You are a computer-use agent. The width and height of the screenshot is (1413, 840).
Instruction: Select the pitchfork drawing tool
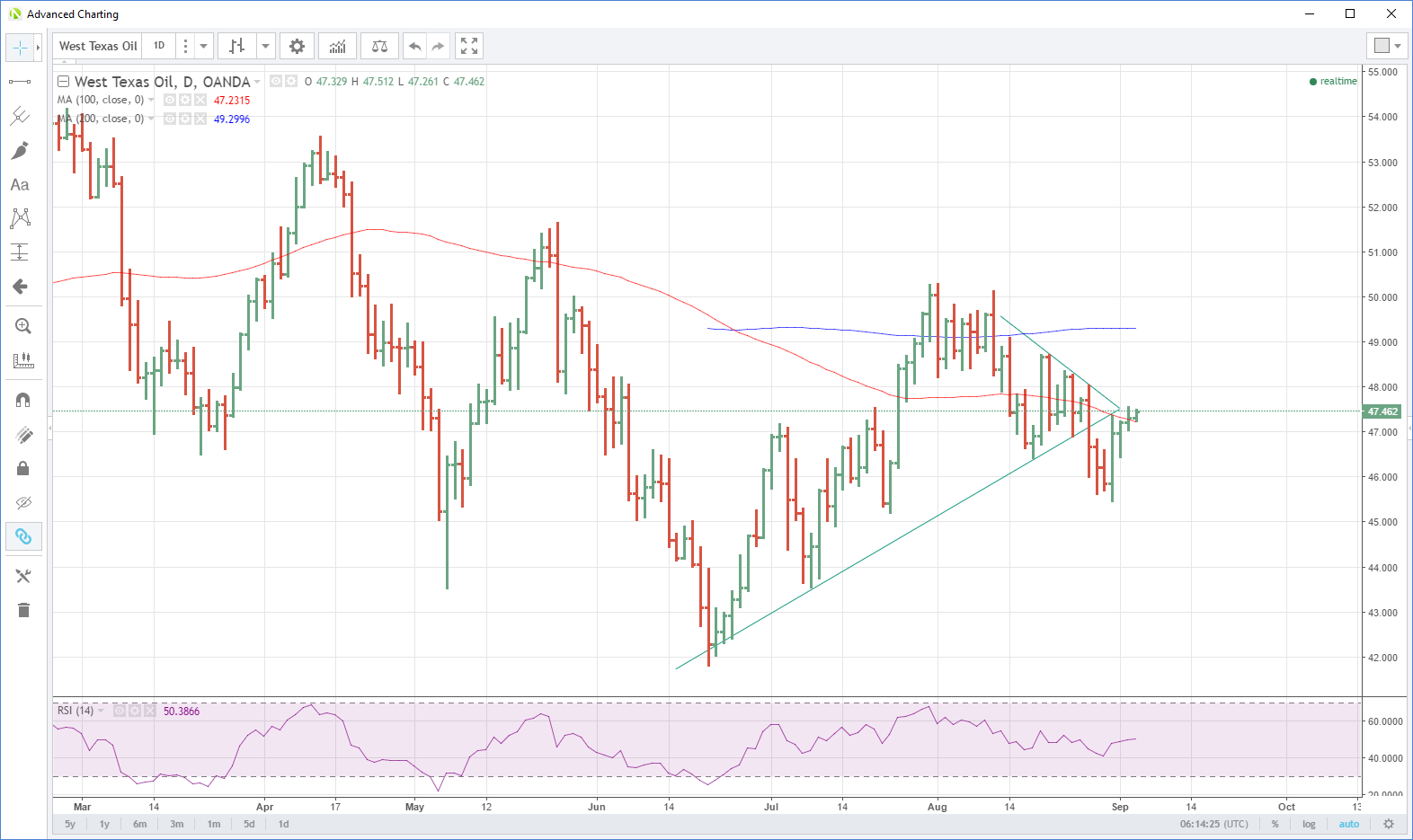click(x=20, y=116)
